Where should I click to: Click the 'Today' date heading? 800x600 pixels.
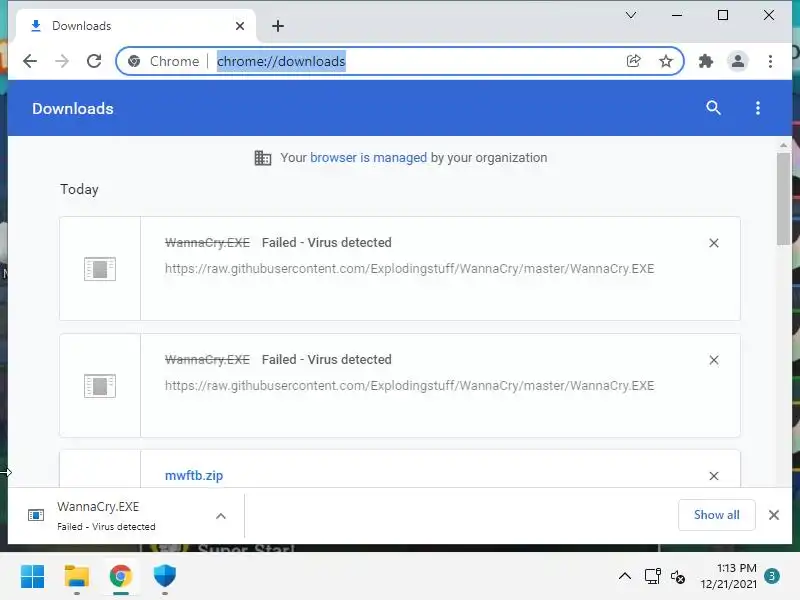point(79,189)
